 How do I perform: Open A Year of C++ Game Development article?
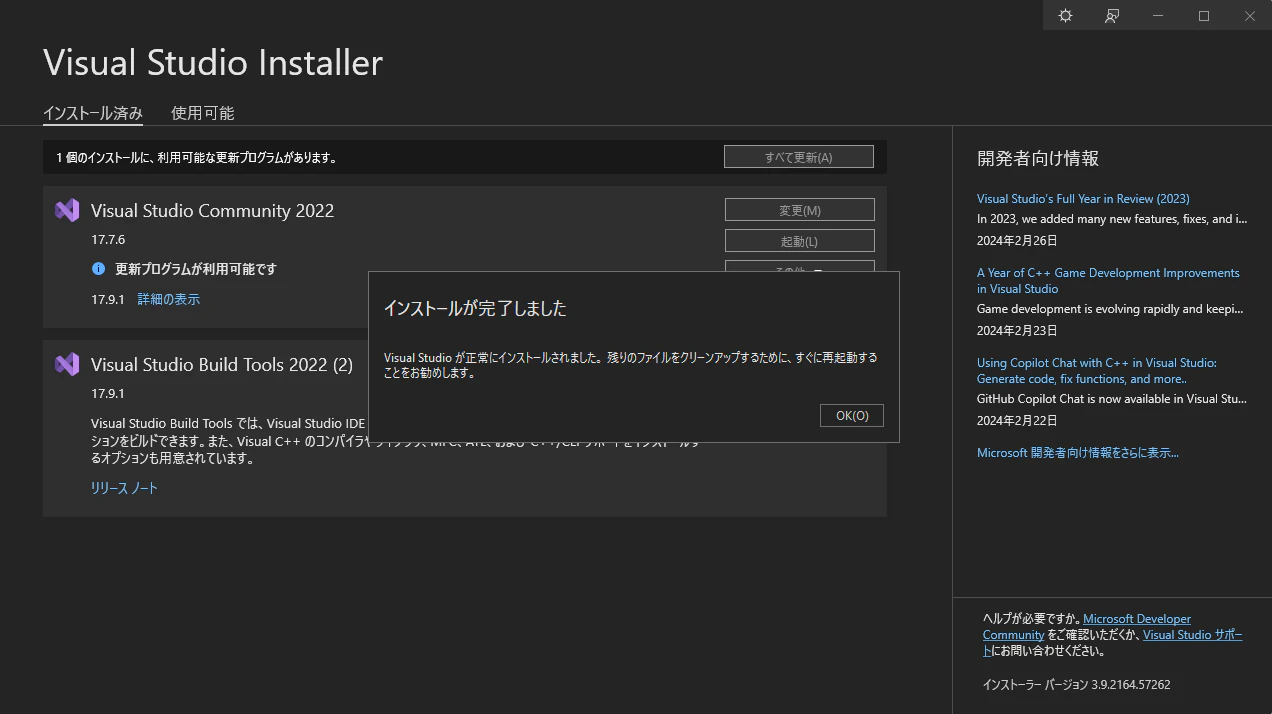(x=1108, y=281)
